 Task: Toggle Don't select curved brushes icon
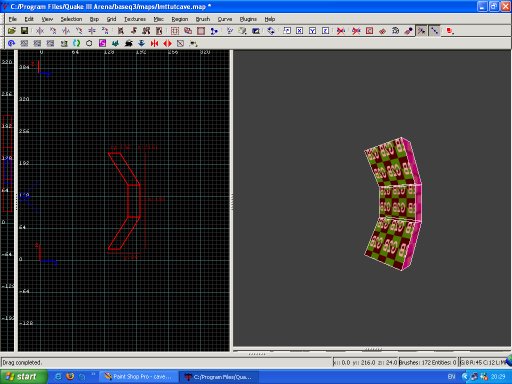tap(341, 31)
